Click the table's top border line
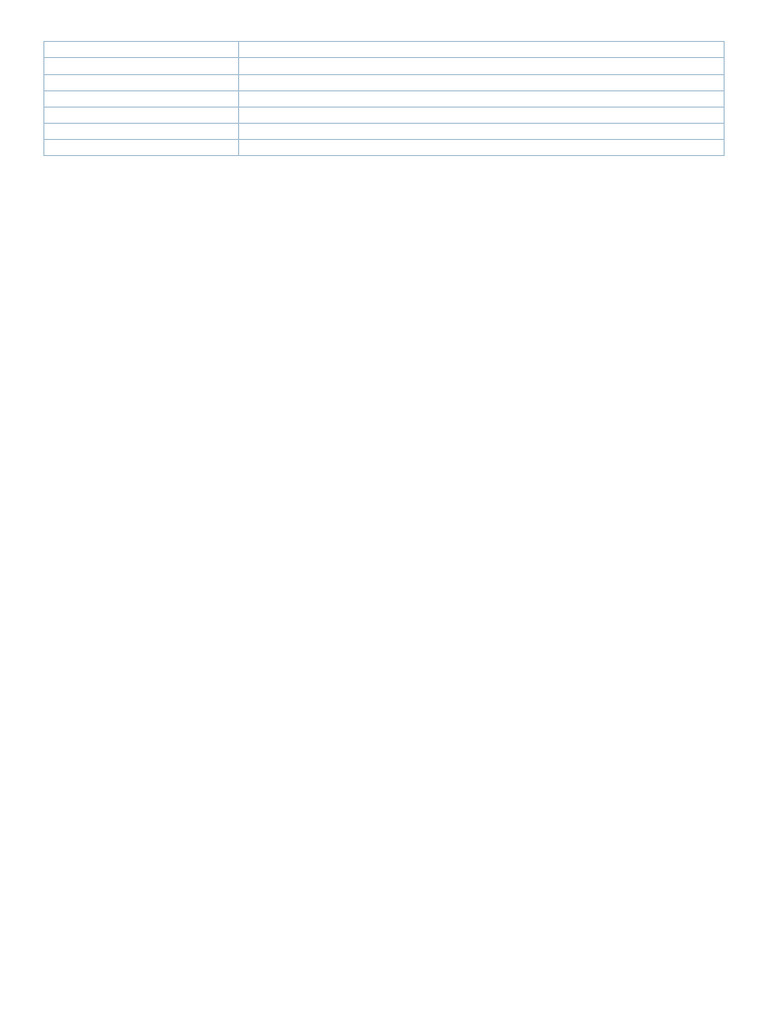This screenshot has height=1024, width=768. click(384, 41)
